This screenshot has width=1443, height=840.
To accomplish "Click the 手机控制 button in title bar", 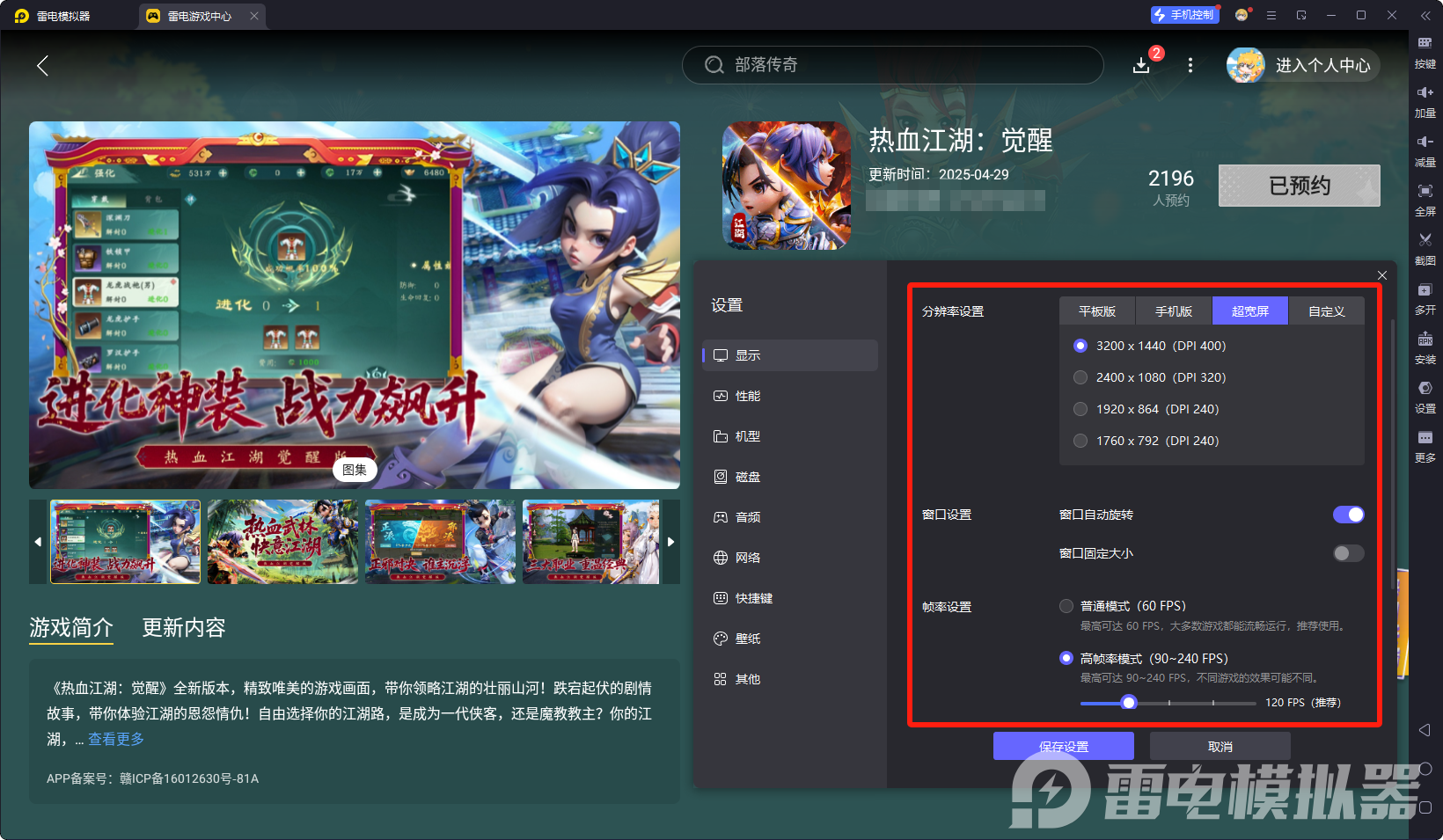I will [x=1184, y=15].
